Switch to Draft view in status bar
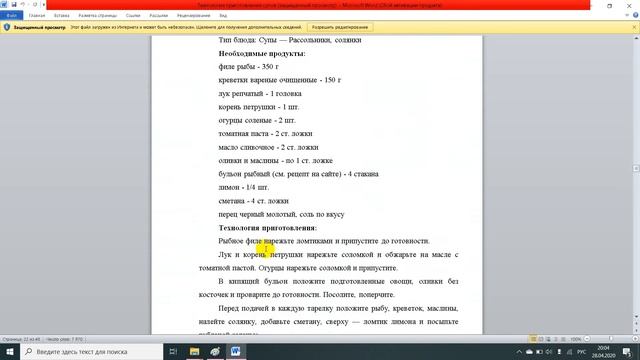The height and width of the screenshot is (360, 640). 563,339
